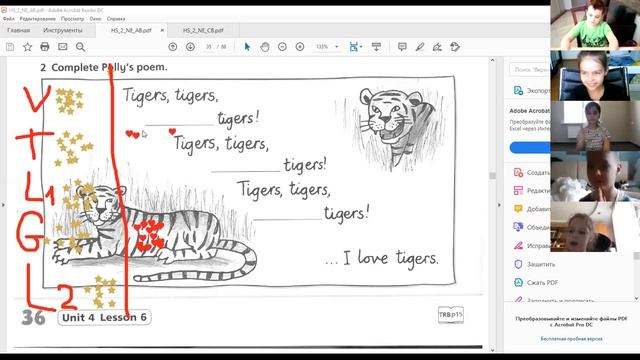Click the document vertical scrollbar thumb

click(492, 176)
